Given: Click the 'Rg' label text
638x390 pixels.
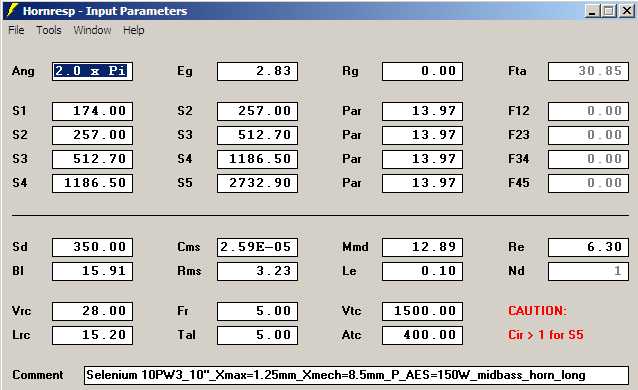Looking at the screenshot, I should coord(350,72).
